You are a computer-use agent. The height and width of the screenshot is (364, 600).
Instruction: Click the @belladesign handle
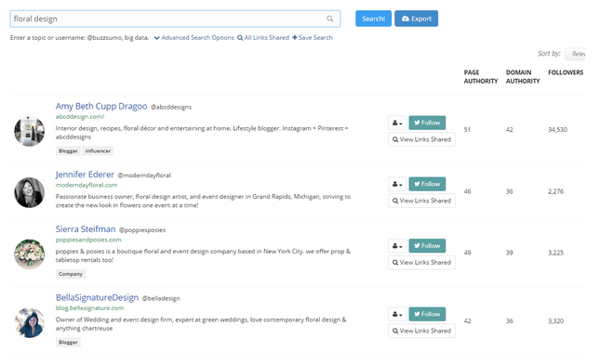point(161,299)
